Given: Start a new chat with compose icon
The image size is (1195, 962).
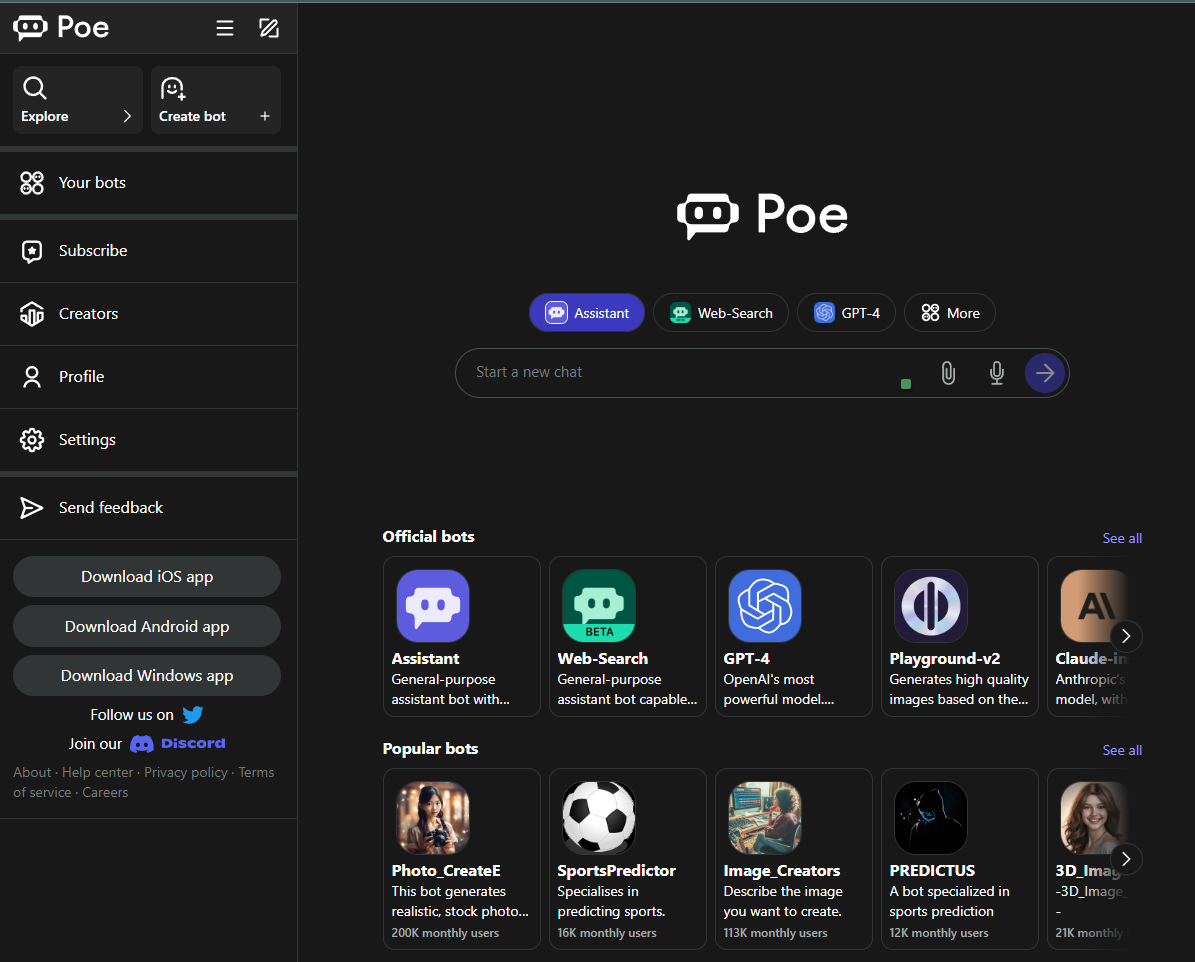Looking at the screenshot, I should (x=268, y=28).
